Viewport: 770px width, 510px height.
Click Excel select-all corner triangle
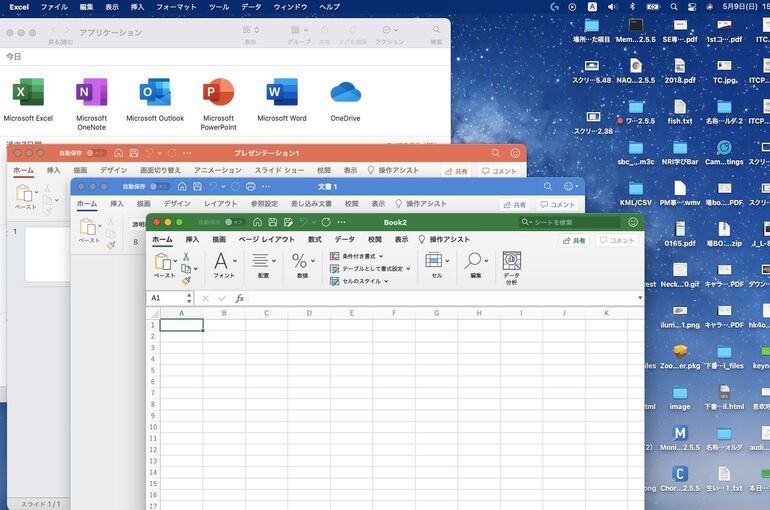[154, 313]
